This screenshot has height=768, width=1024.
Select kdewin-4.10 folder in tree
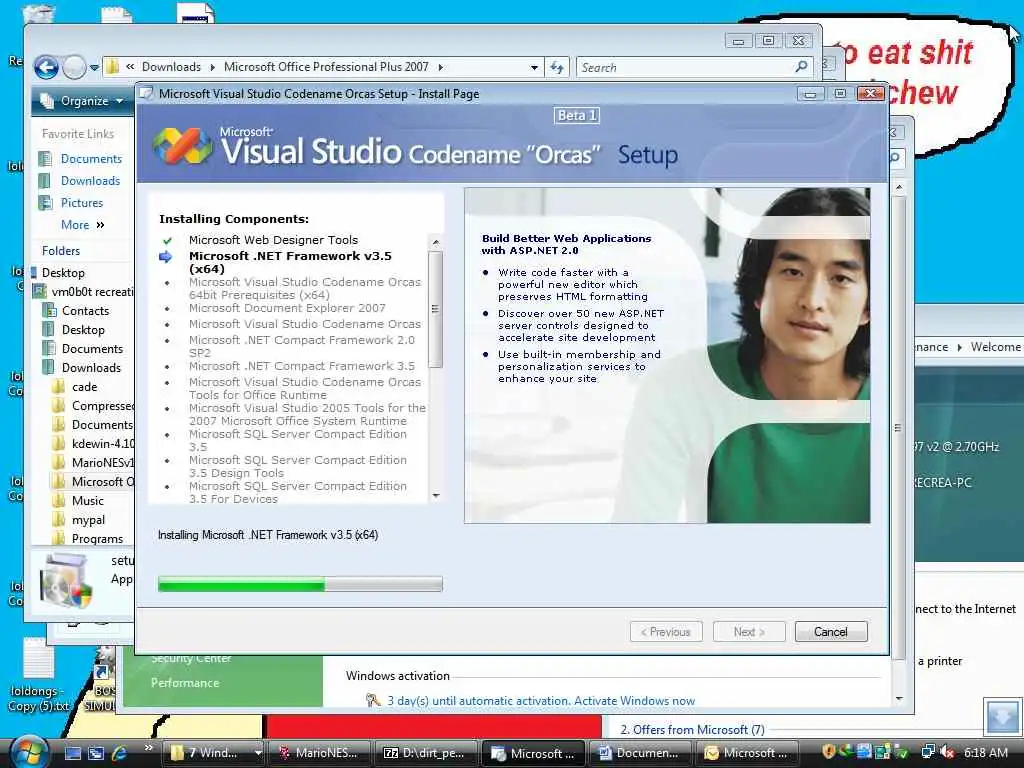pyautogui.click(x=103, y=443)
